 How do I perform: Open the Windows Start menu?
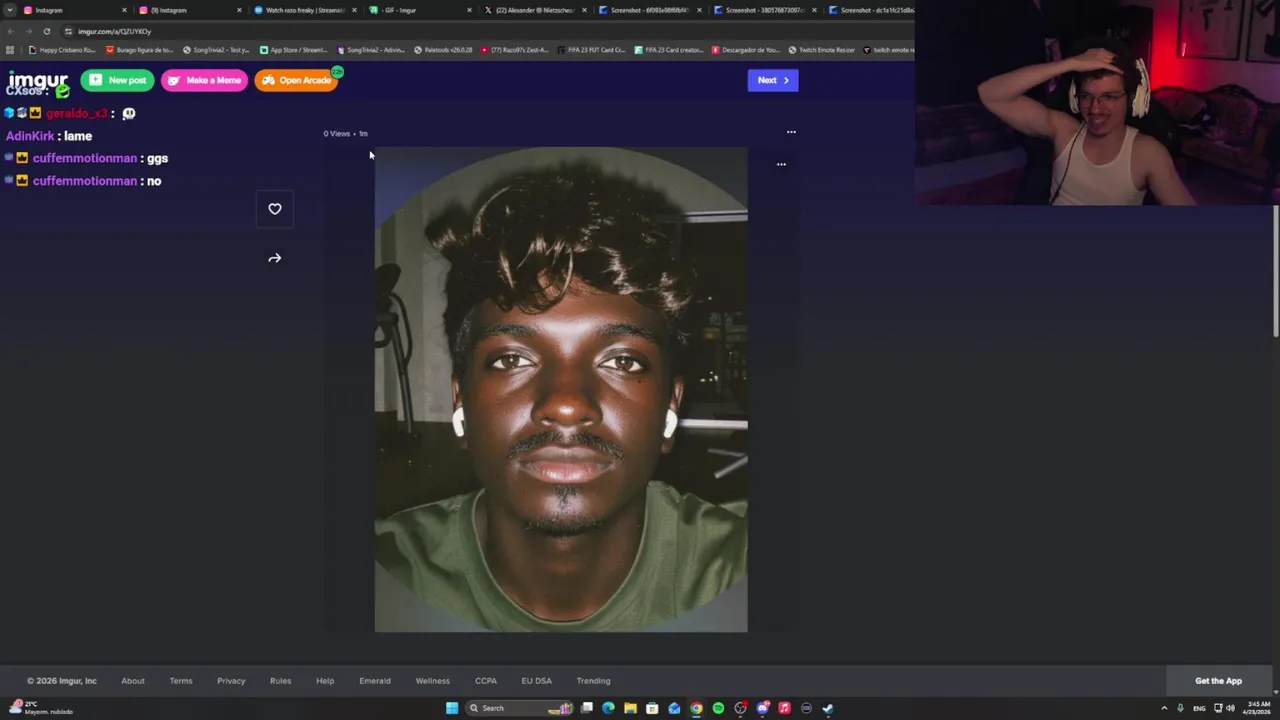(x=452, y=708)
